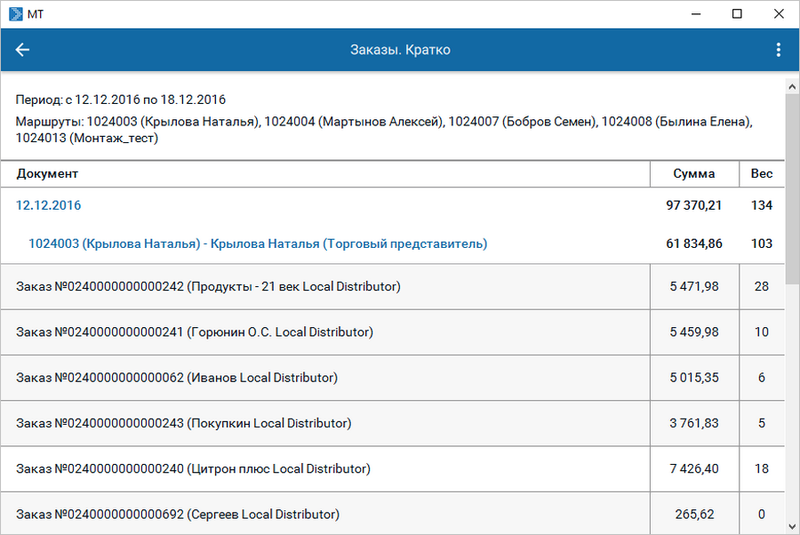
Task: Maximize the MT window
Action: (736, 14)
